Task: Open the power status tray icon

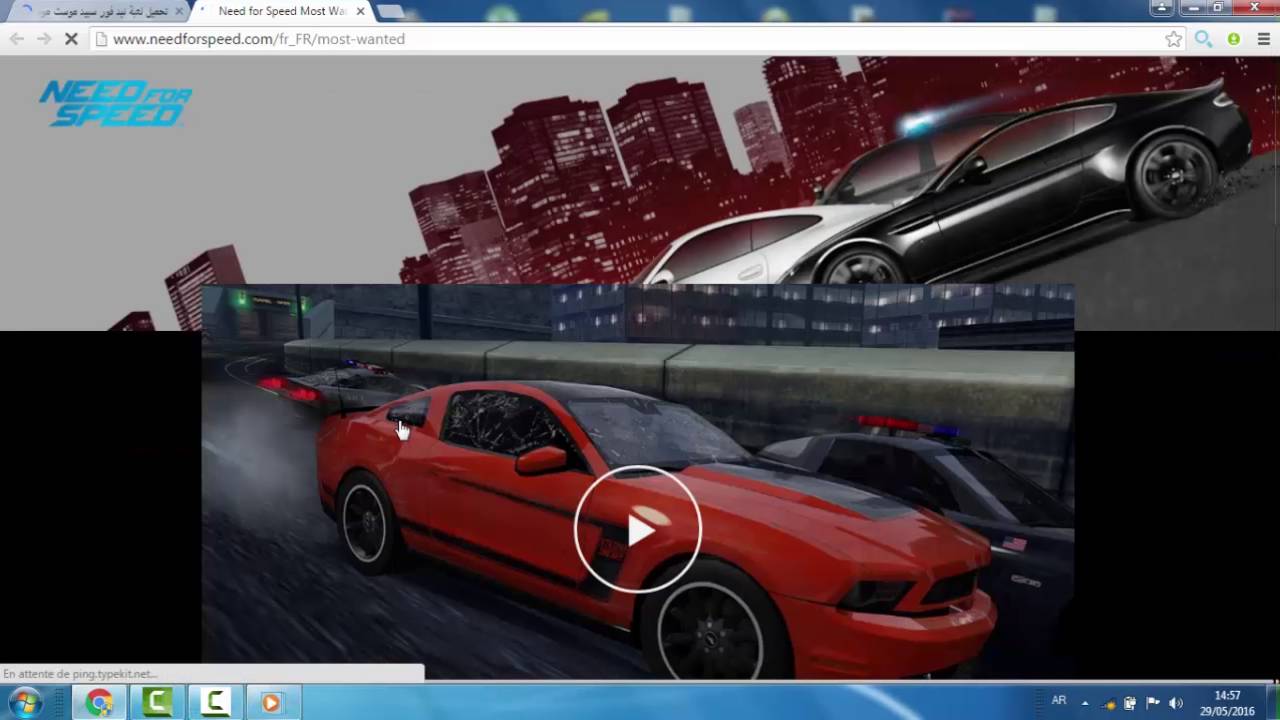Action: coord(1130,703)
